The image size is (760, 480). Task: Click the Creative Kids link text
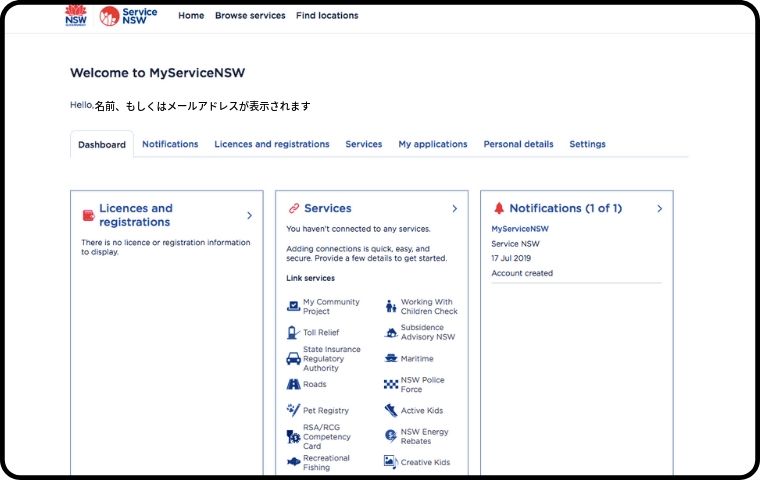pos(425,463)
